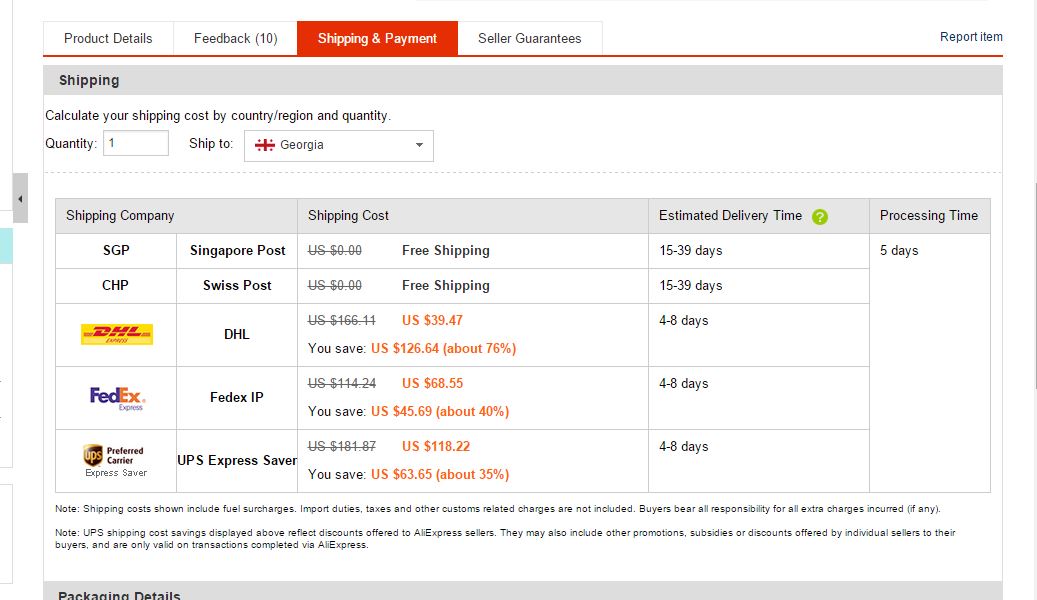Click the left sidebar collapse arrow
The image size is (1037, 600).
point(20,198)
